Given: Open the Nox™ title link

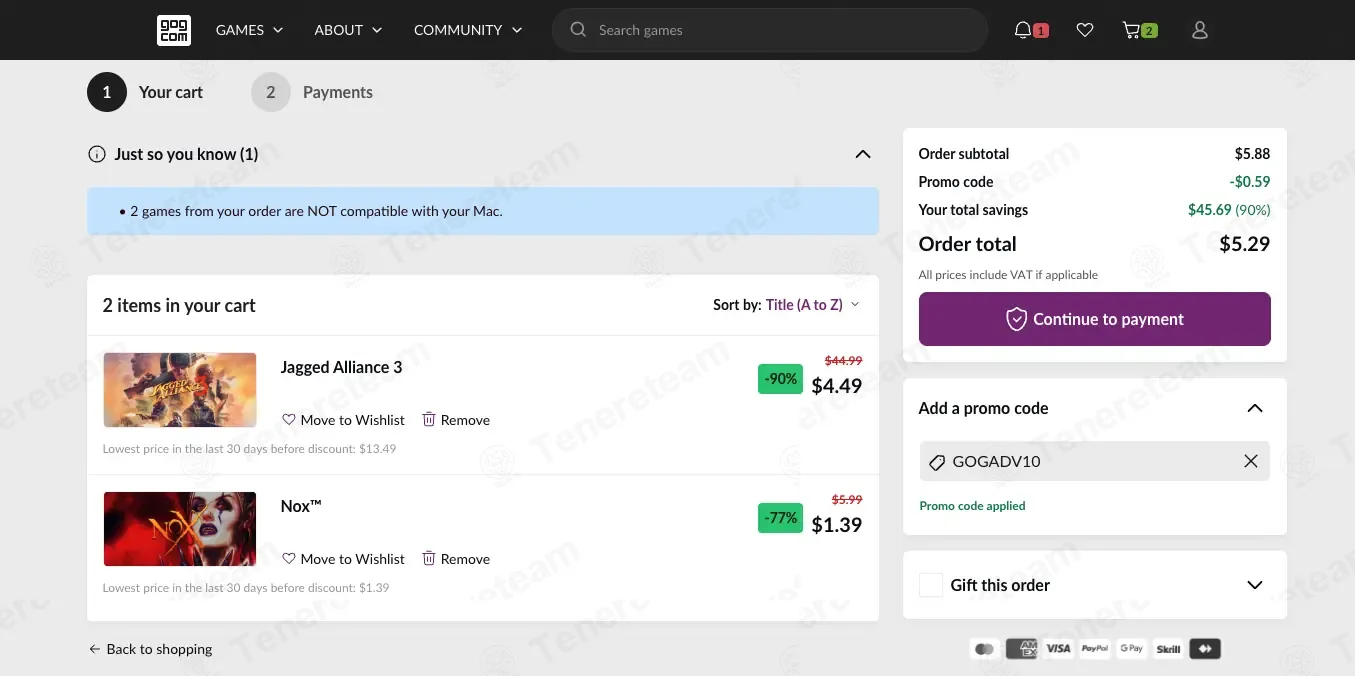Looking at the screenshot, I should pyautogui.click(x=301, y=506).
